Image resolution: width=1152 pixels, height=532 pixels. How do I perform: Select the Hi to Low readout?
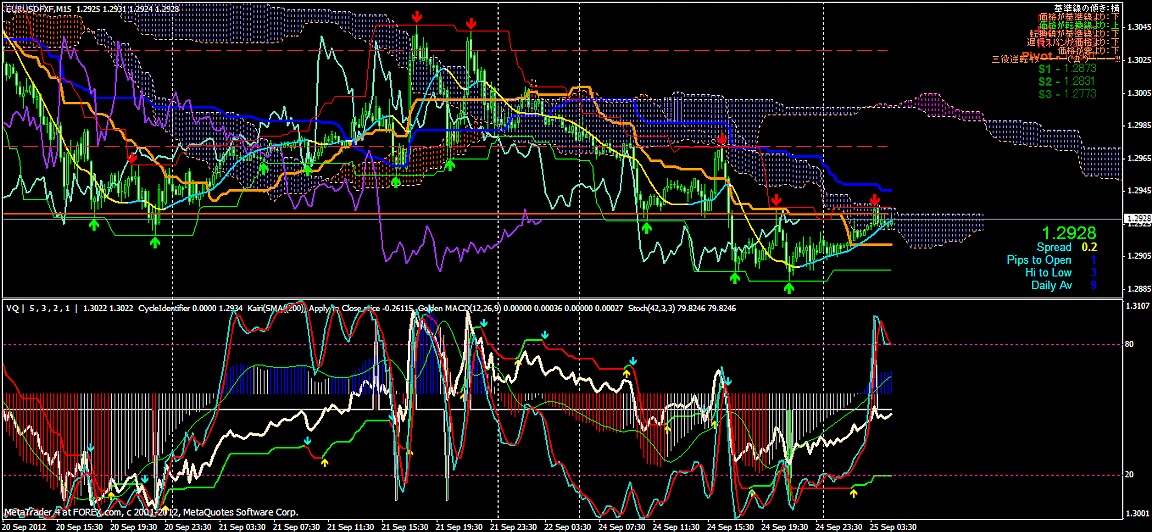coord(1060,272)
